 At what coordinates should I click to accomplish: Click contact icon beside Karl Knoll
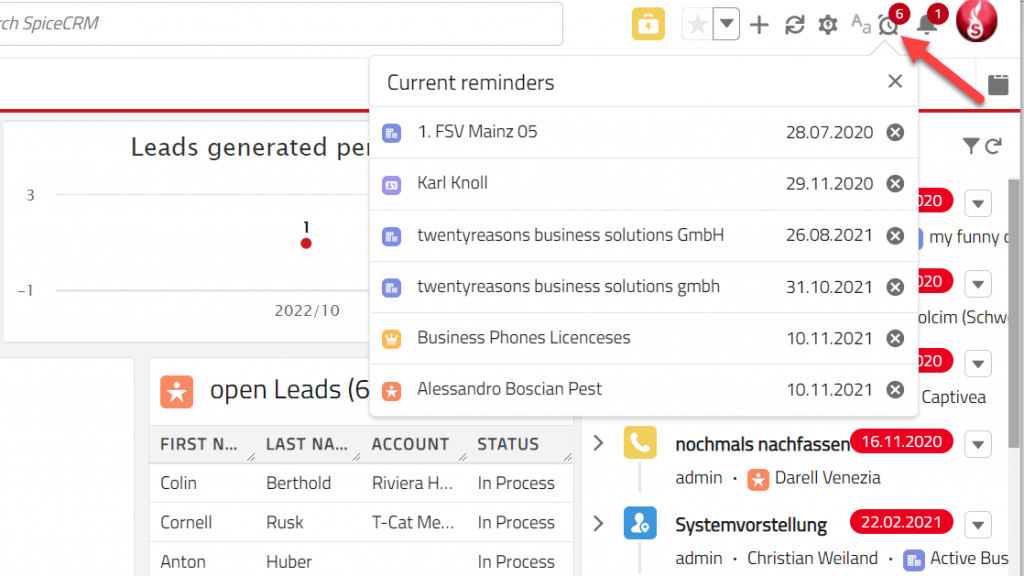pos(391,185)
